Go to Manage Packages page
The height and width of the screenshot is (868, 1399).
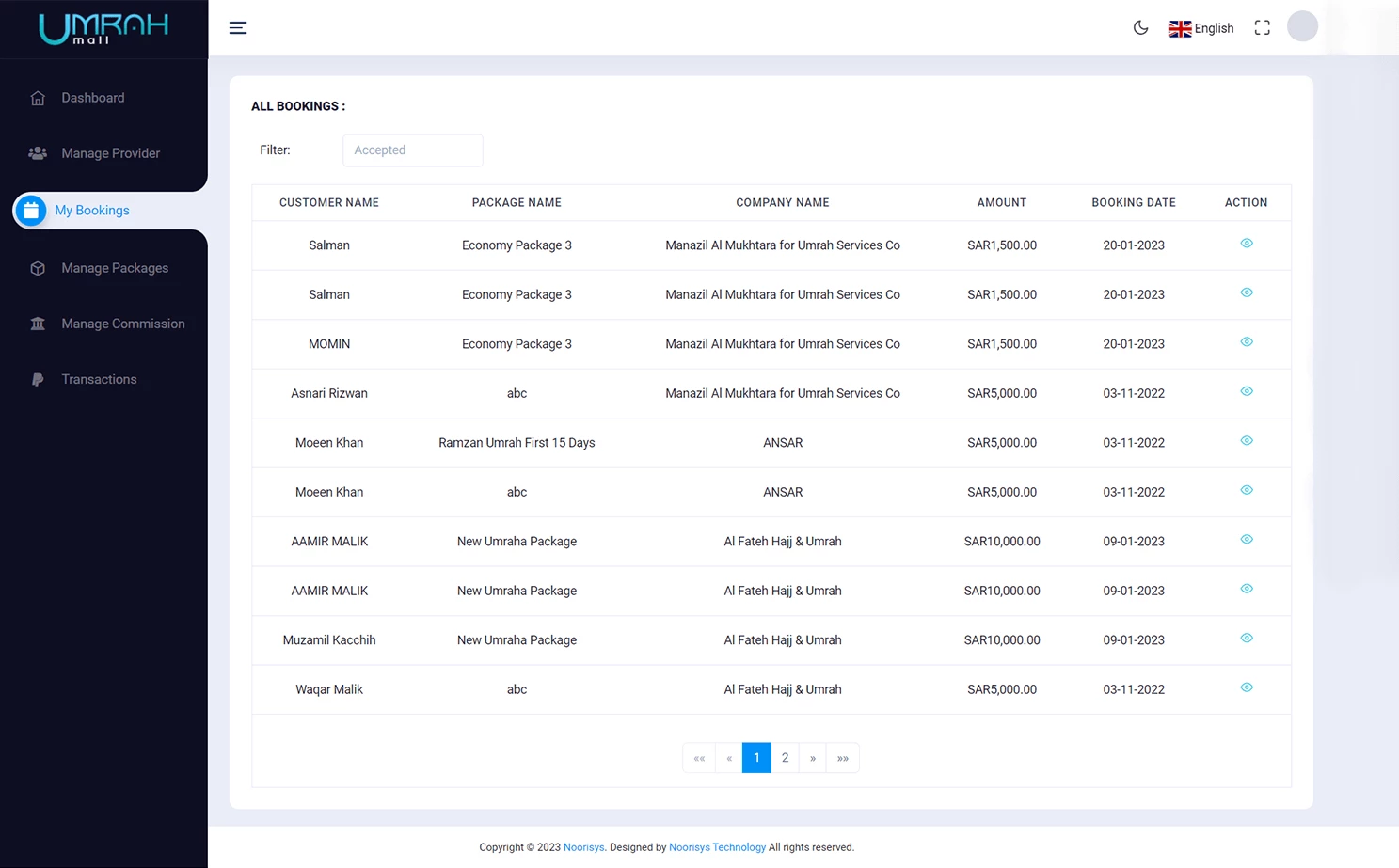pyautogui.click(x=115, y=268)
